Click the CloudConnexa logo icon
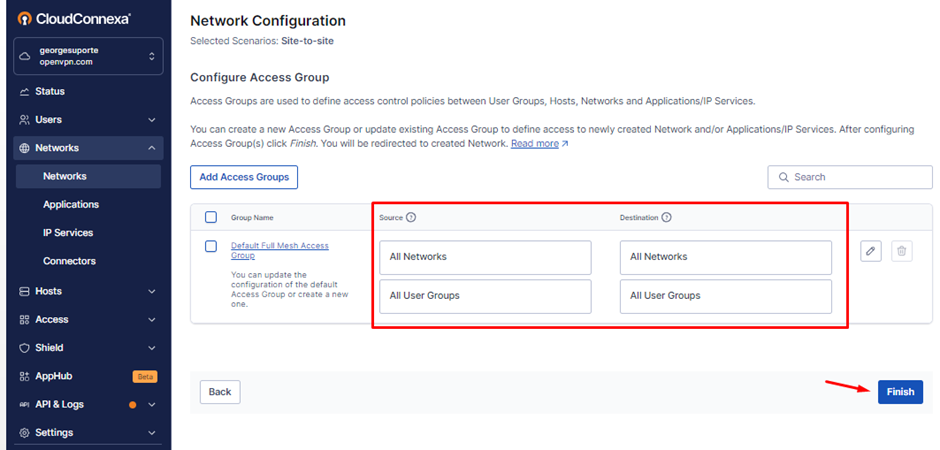940x450 pixels. pos(24,19)
